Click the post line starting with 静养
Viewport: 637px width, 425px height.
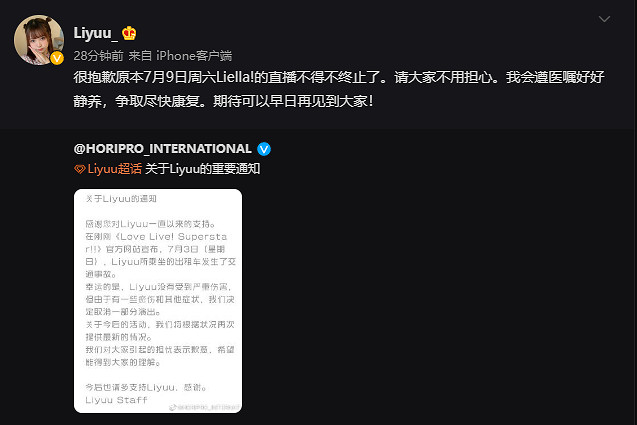tap(223, 101)
